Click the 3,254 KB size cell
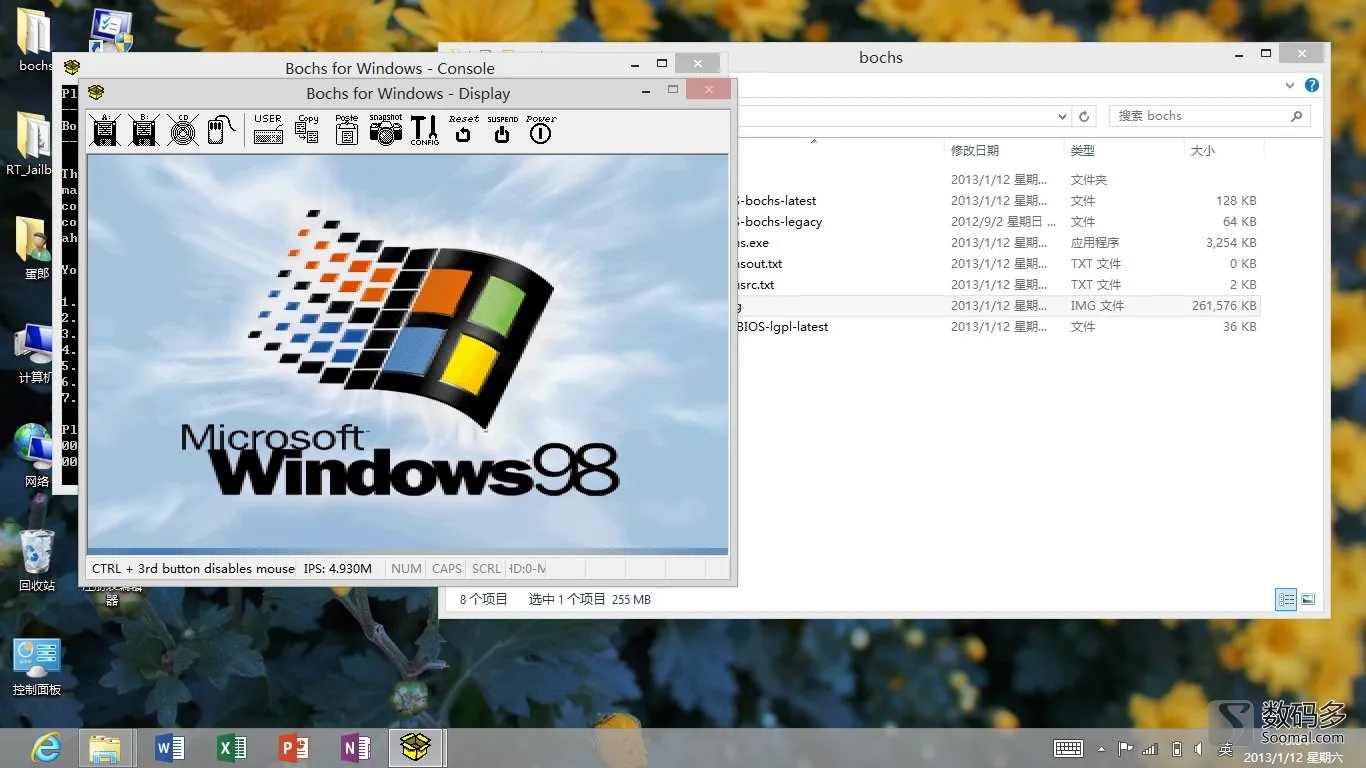Screen dimensions: 1366x768 1232,243
